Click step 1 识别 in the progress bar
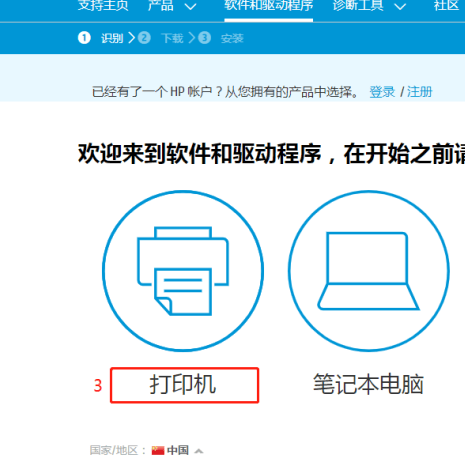The width and height of the screenshot is (465, 465). (x=101, y=38)
